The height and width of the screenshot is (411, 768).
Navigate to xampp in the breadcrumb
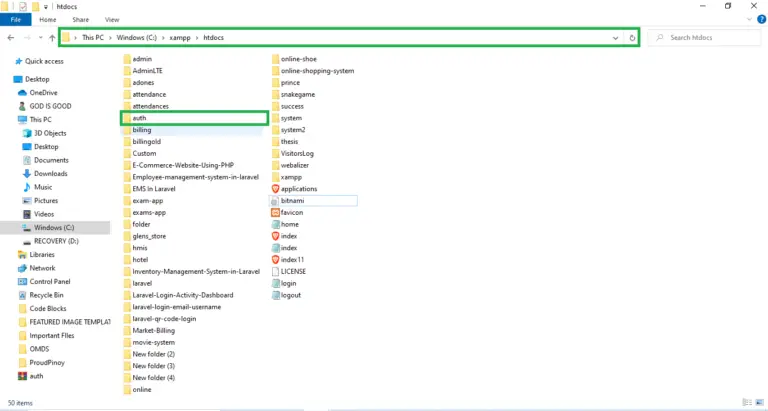(179, 38)
